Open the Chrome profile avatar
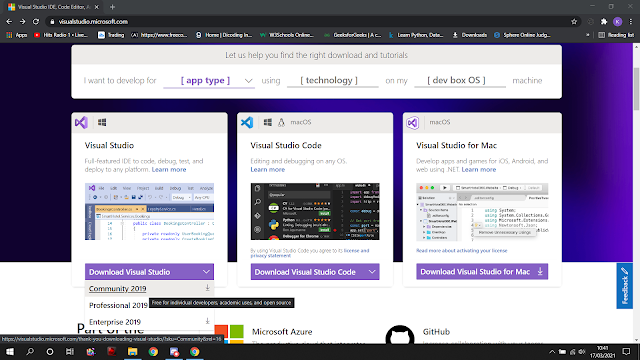 coord(618,22)
